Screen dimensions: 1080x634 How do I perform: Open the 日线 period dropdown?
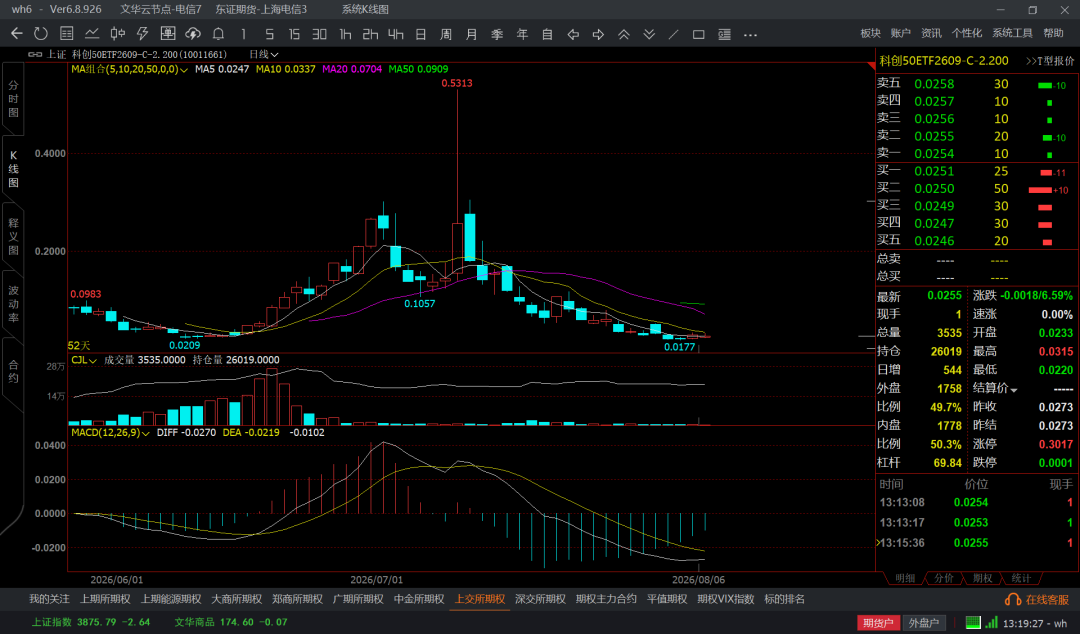pos(264,54)
